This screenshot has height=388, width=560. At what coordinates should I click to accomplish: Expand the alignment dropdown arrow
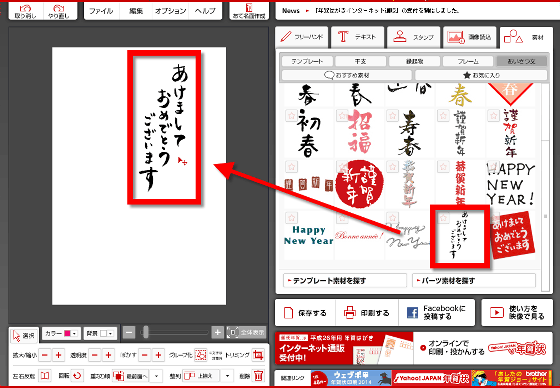click(227, 376)
